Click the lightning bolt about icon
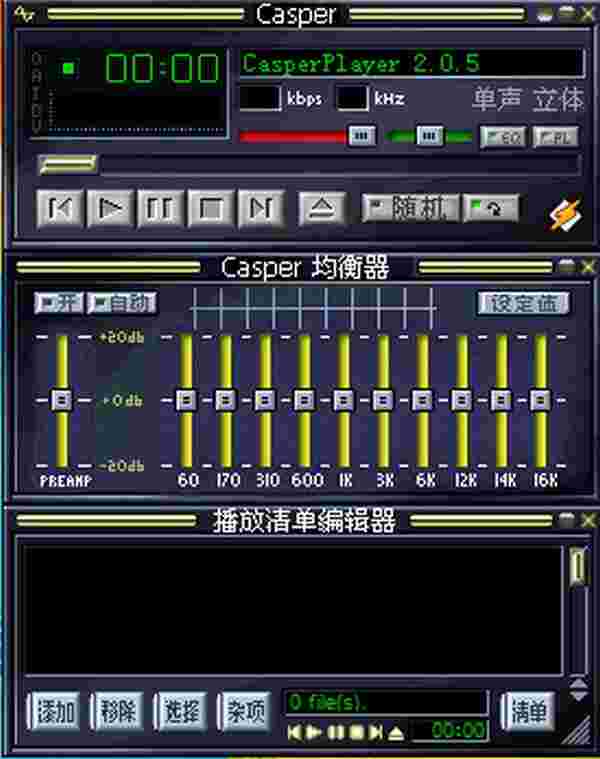The image size is (600, 759). pyautogui.click(x=565, y=214)
